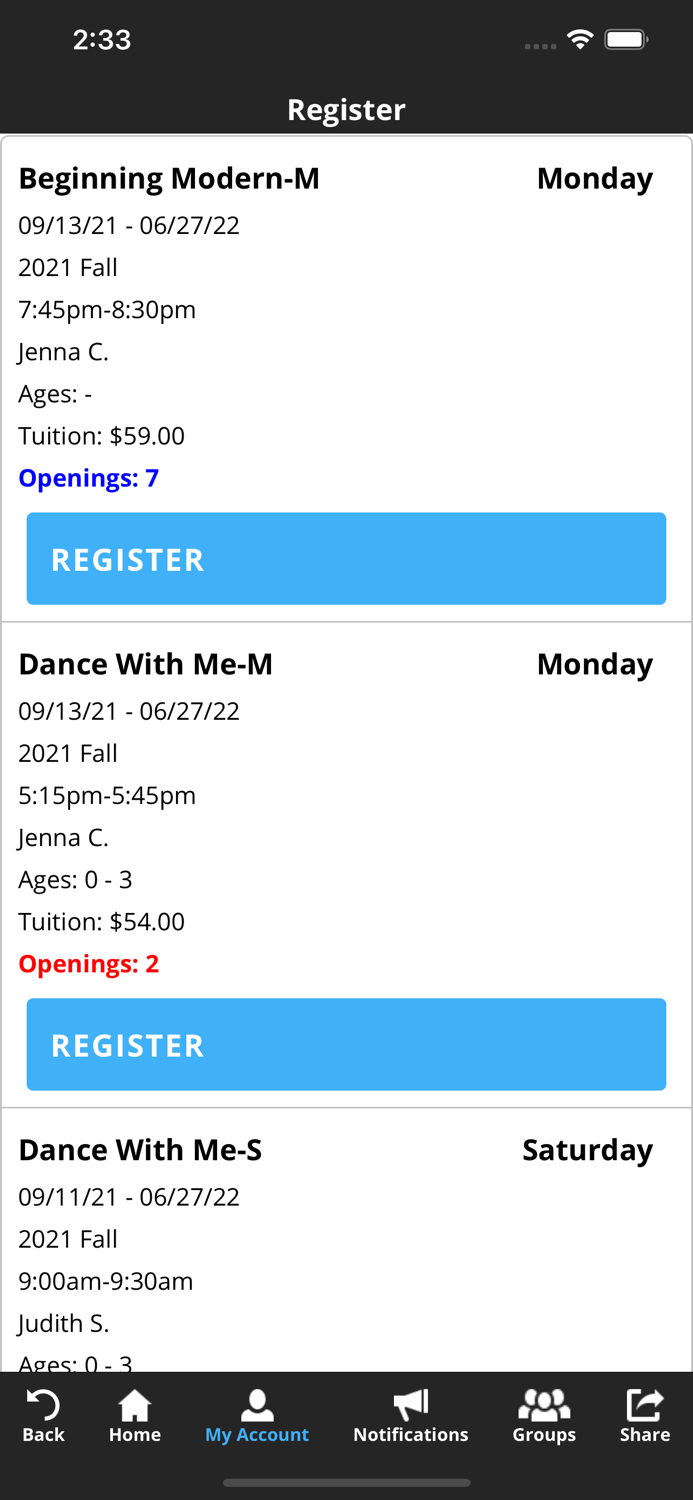This screenshot has height=1500, width=693.
Task: Tap the Wi-Fi status icon
Action: (580, 40)
